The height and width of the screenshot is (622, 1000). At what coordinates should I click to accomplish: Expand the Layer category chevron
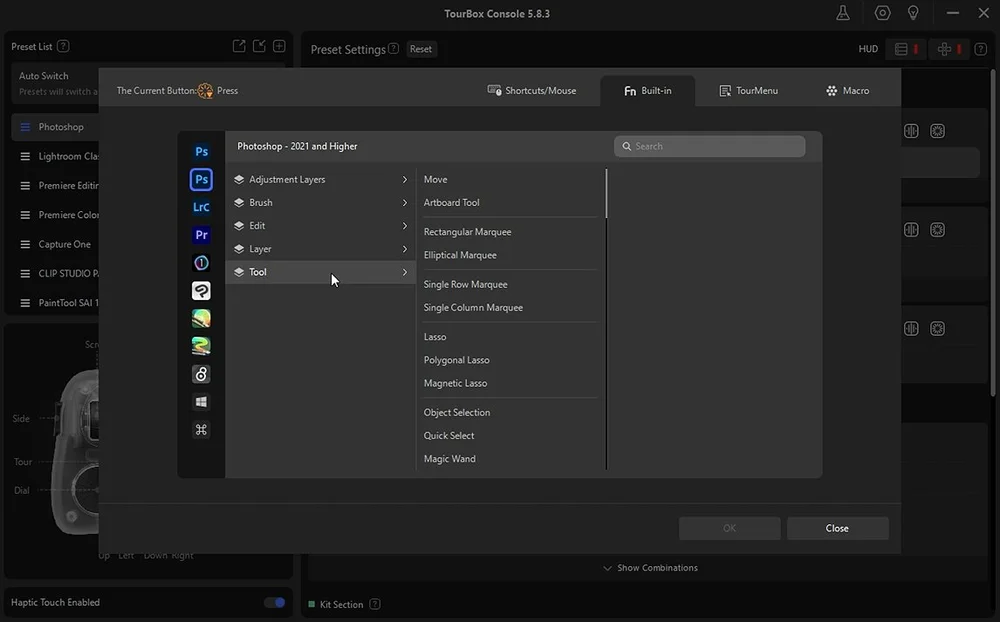point(404,249)
